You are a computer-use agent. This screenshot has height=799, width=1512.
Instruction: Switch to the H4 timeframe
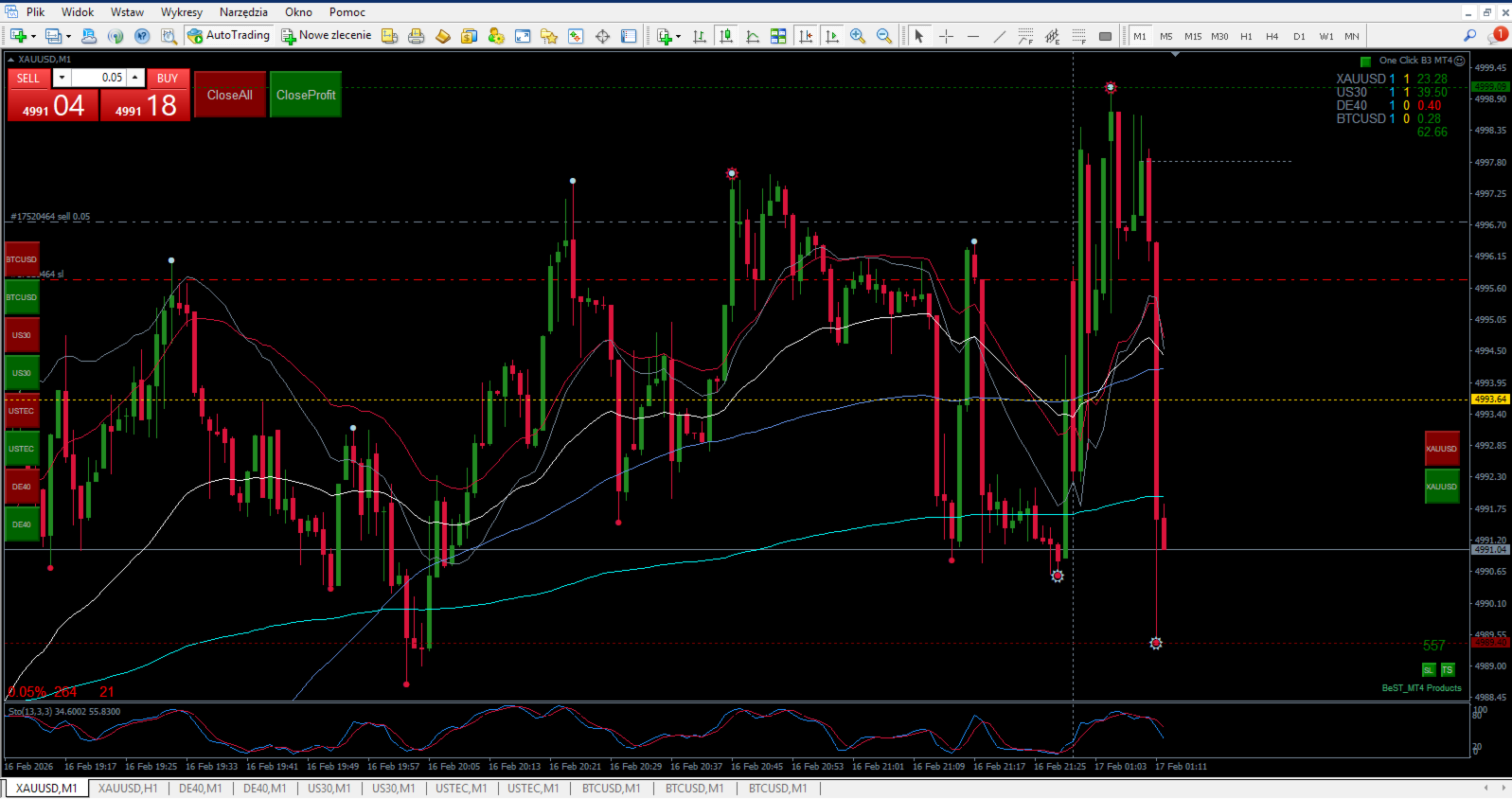[1272, 36]
